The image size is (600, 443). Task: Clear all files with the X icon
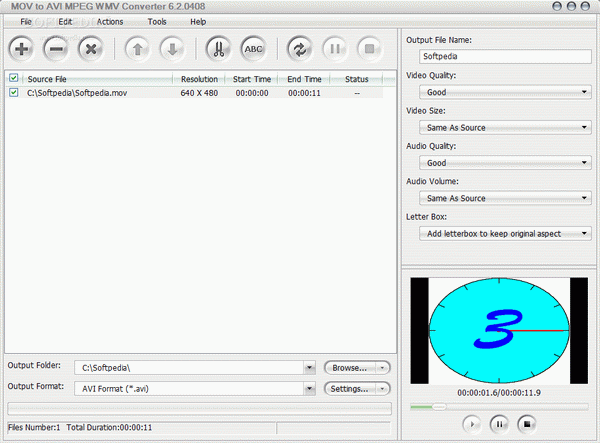[91, 49]
